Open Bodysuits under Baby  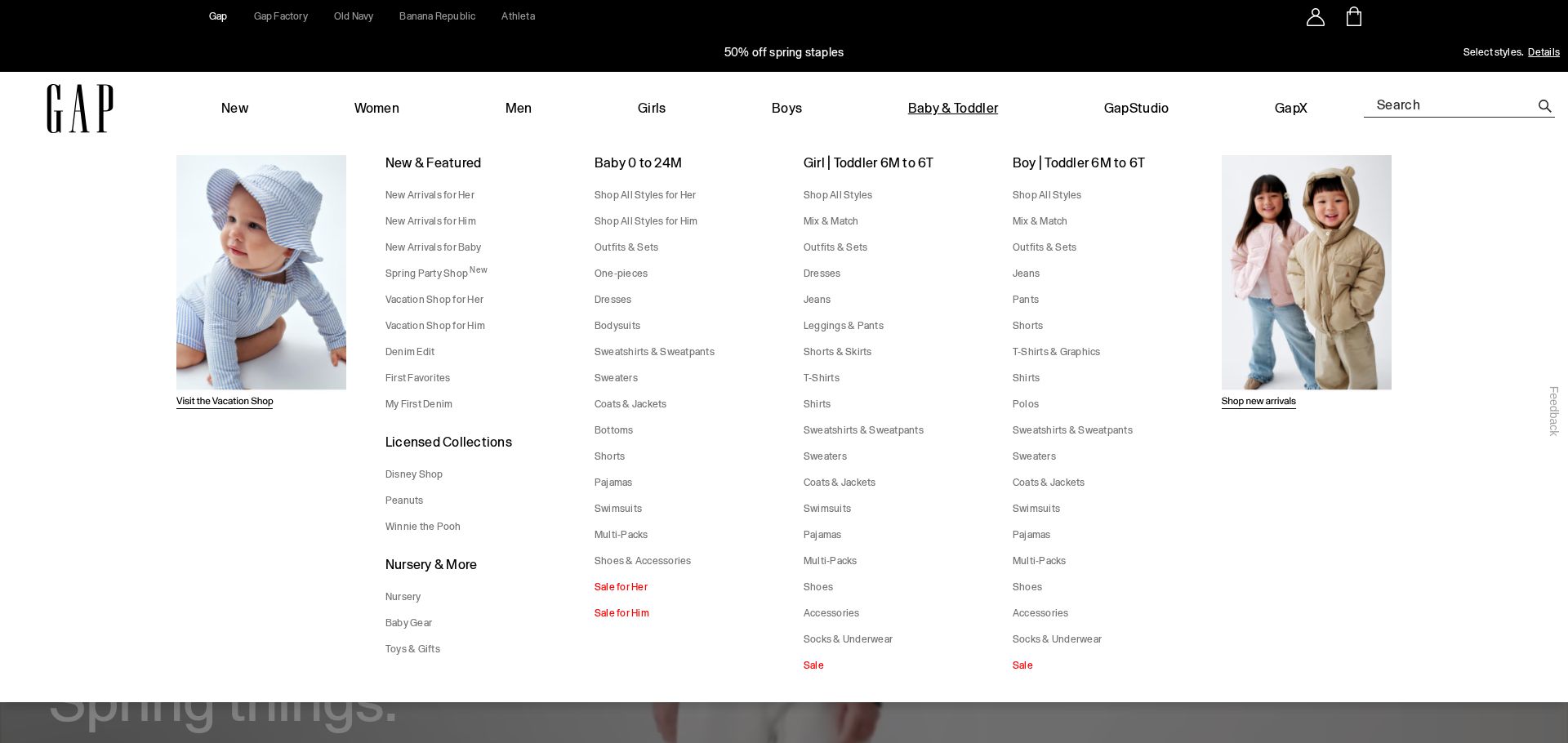[617, 326]
